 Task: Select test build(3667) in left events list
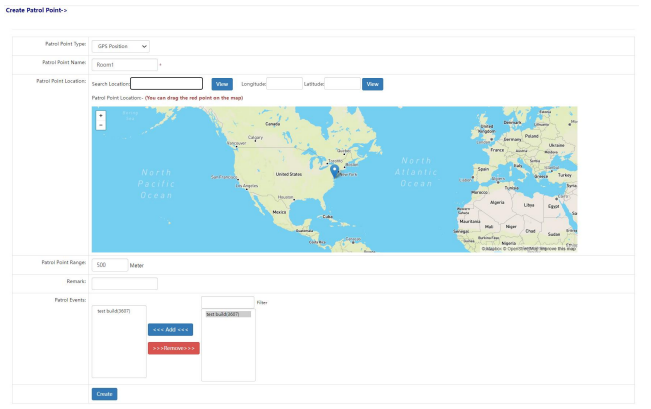[114, 311]
